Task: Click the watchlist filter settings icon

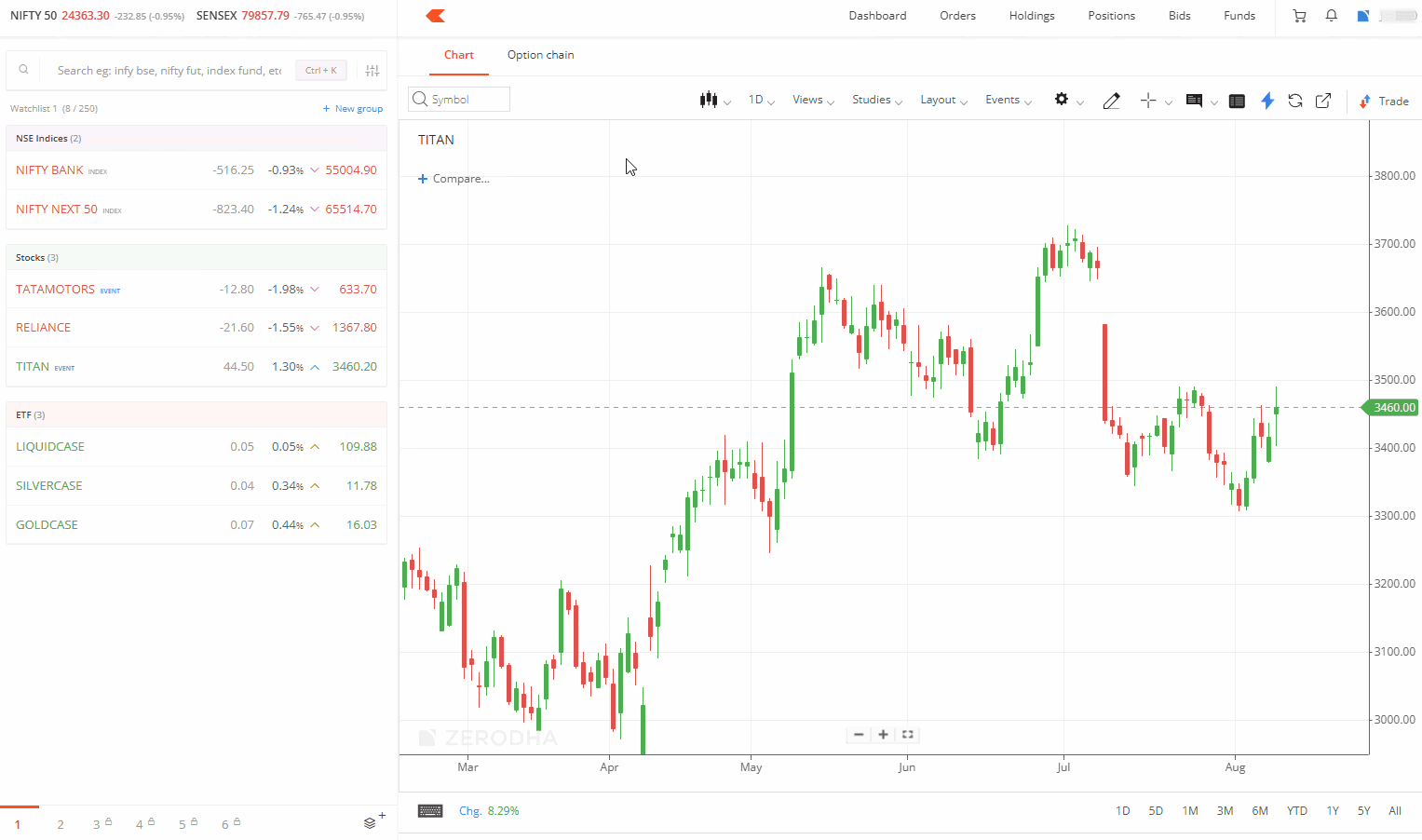Action: coord(372,71)
